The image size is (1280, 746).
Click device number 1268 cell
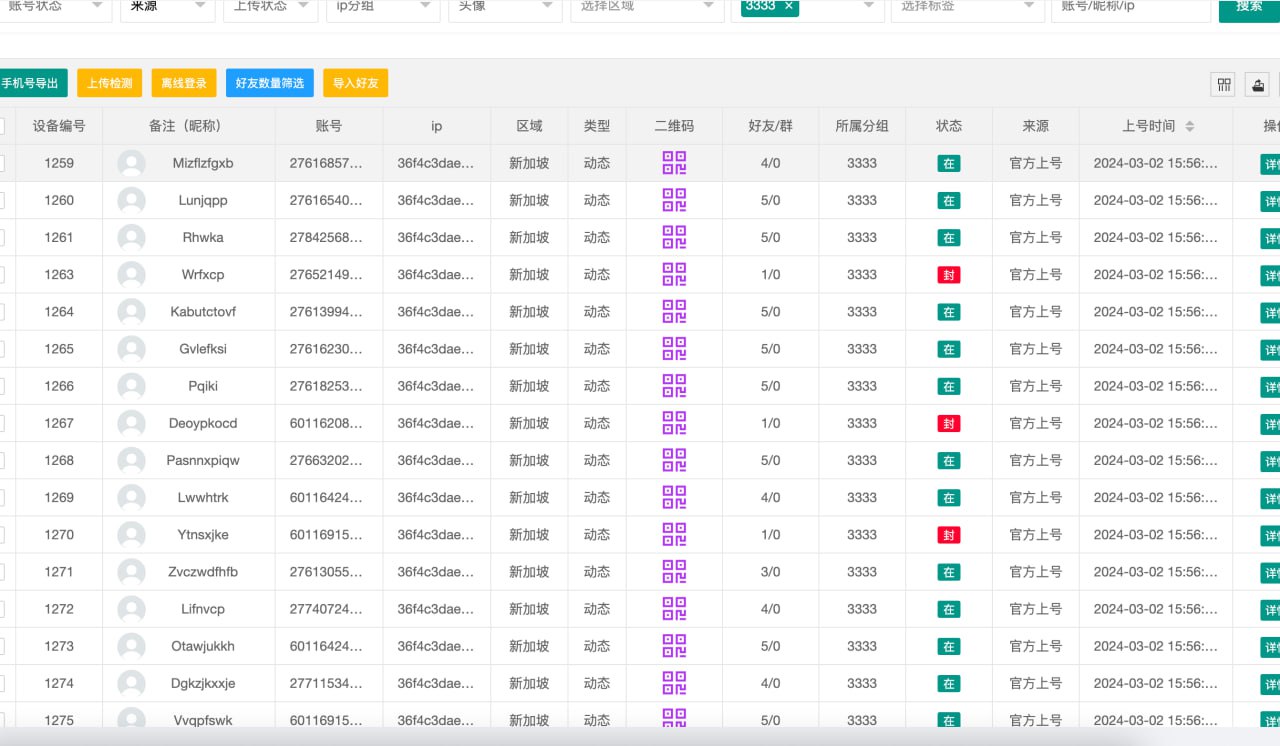[x=59, y=460]
